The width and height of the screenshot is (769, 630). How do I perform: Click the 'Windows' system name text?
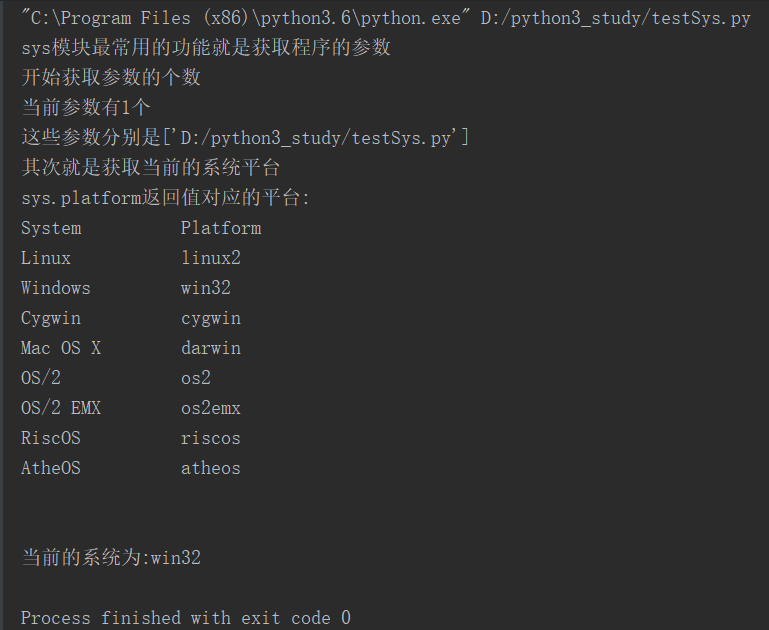[56, 288]
